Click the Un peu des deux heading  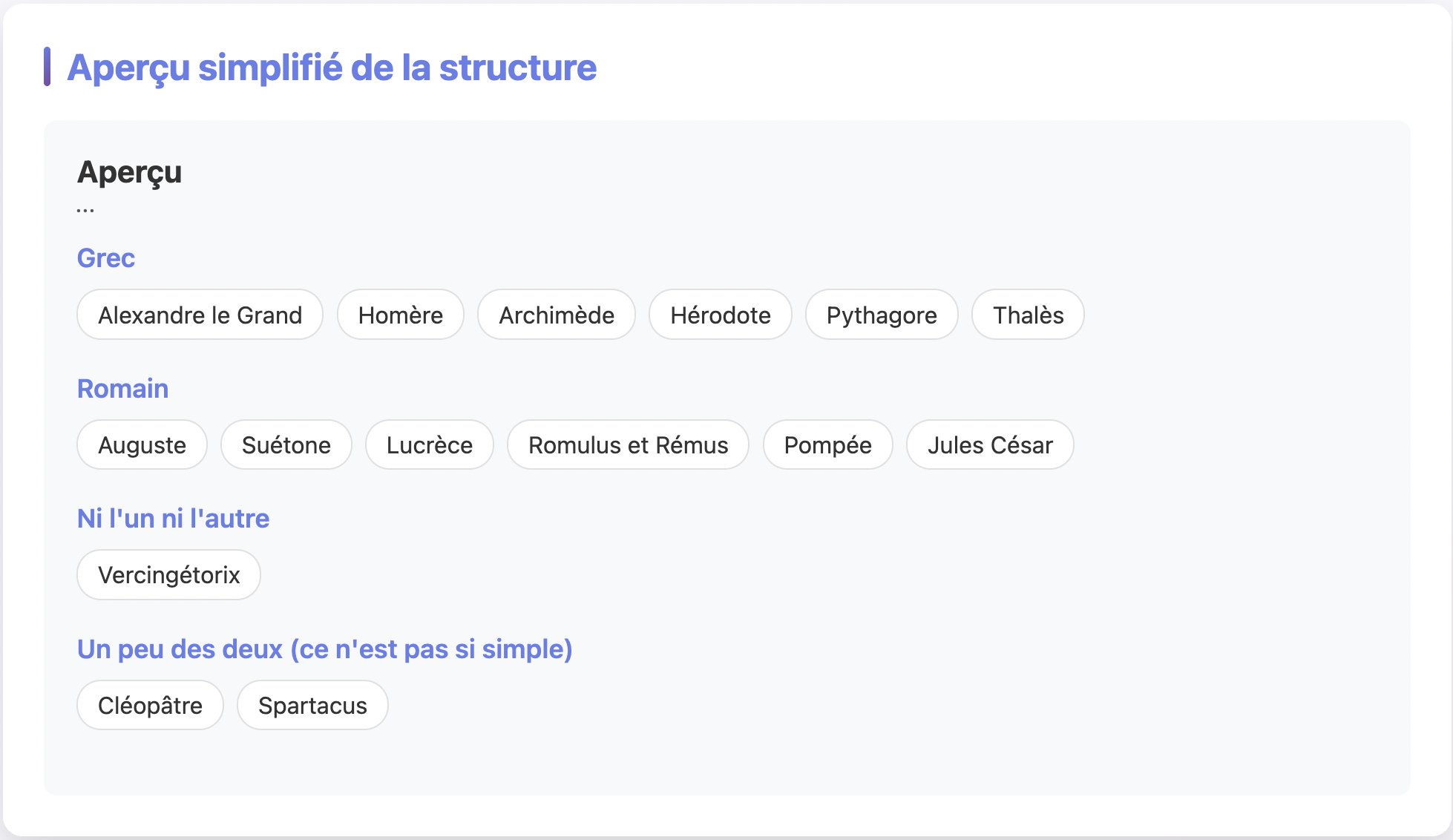pos(324,649)
